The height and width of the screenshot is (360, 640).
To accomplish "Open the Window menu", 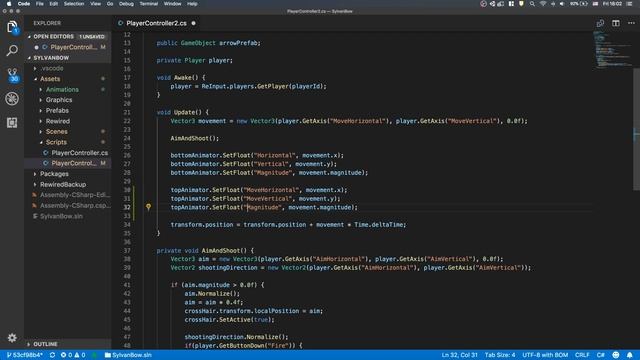I will pyautogui.click(x=172, y=4).
